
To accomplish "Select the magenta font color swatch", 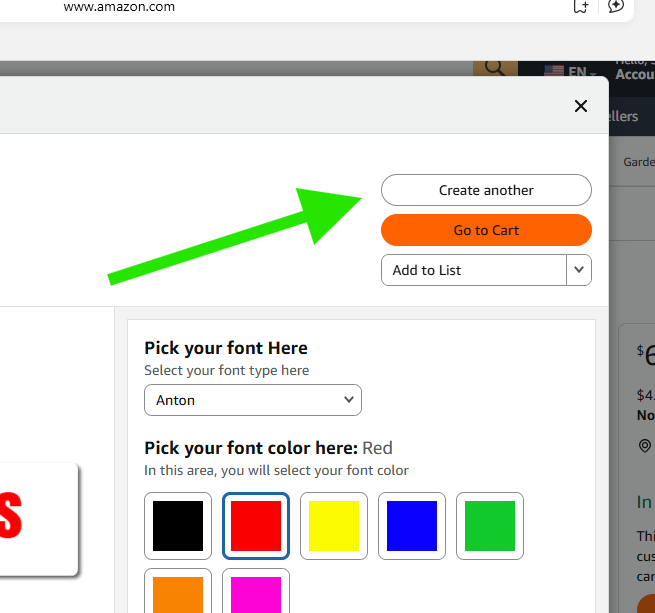I will [256, 594].
